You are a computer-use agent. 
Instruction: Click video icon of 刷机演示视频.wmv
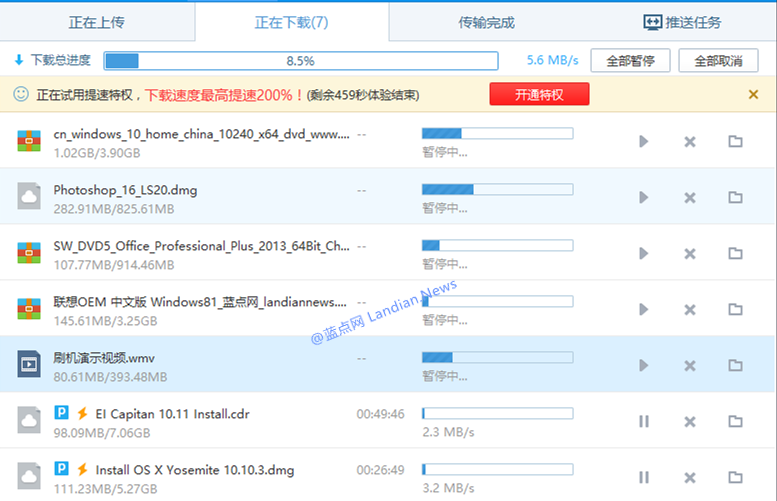coord(29,364)
